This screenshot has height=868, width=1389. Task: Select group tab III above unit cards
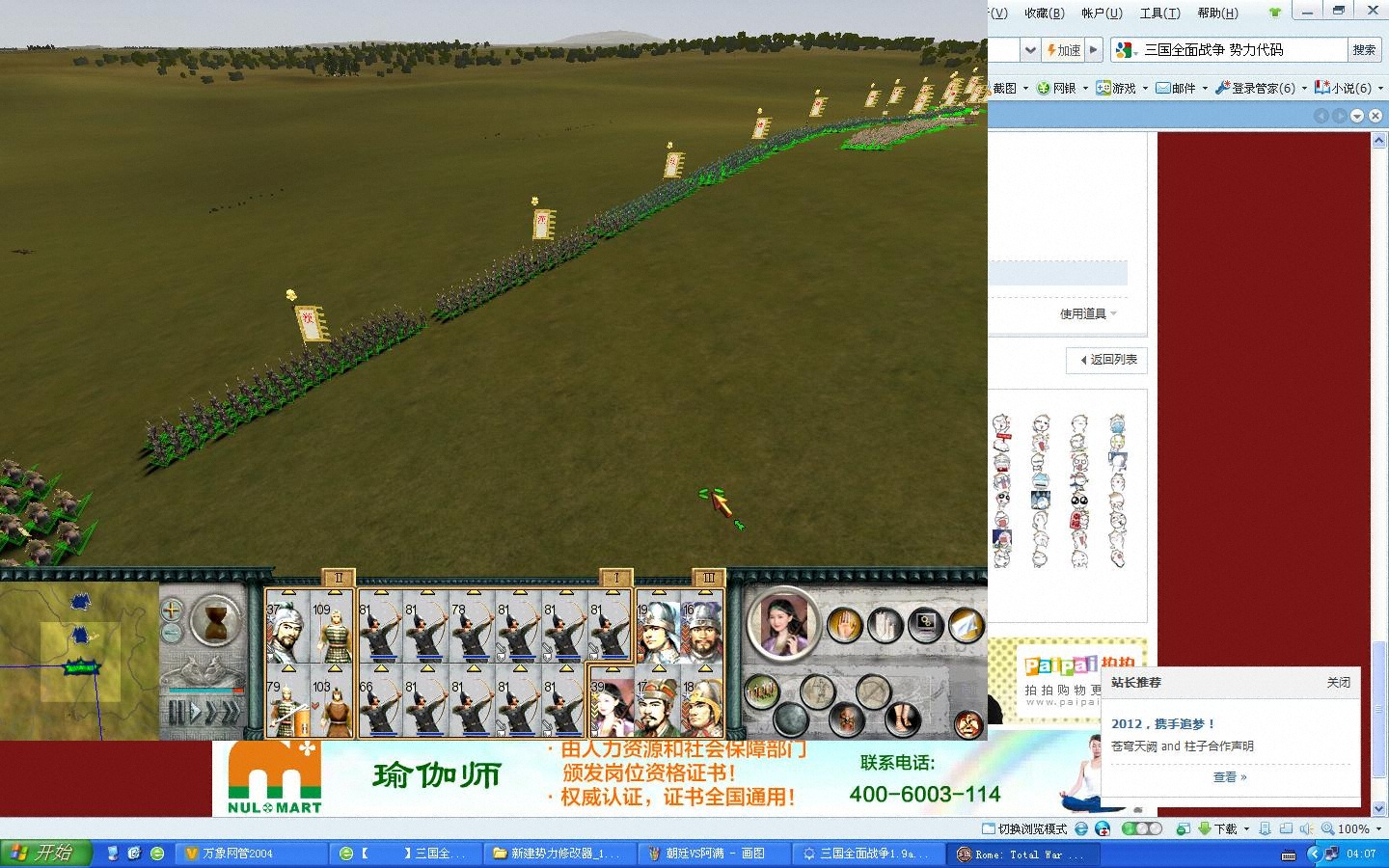[709, 578]
